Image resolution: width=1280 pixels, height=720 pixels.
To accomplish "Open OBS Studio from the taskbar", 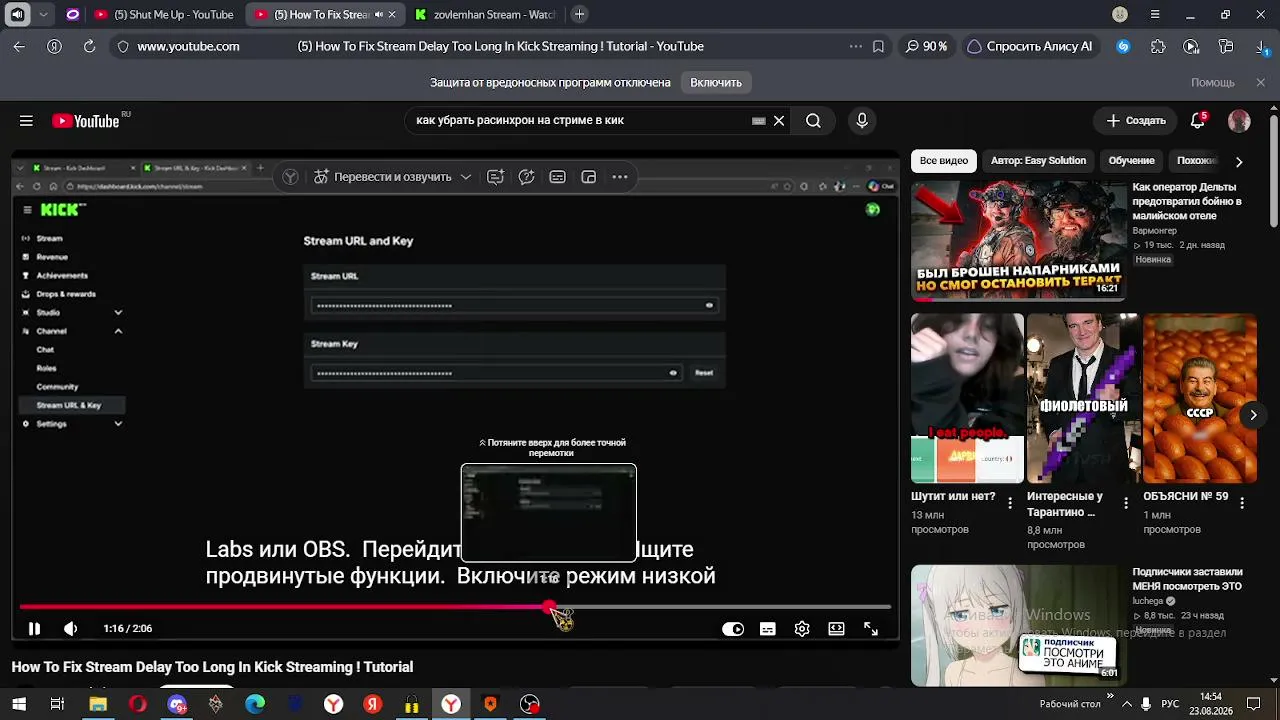I will 530,704.
